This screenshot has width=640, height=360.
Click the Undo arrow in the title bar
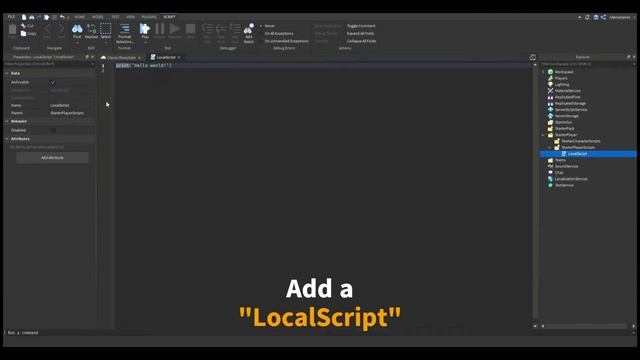62,17
